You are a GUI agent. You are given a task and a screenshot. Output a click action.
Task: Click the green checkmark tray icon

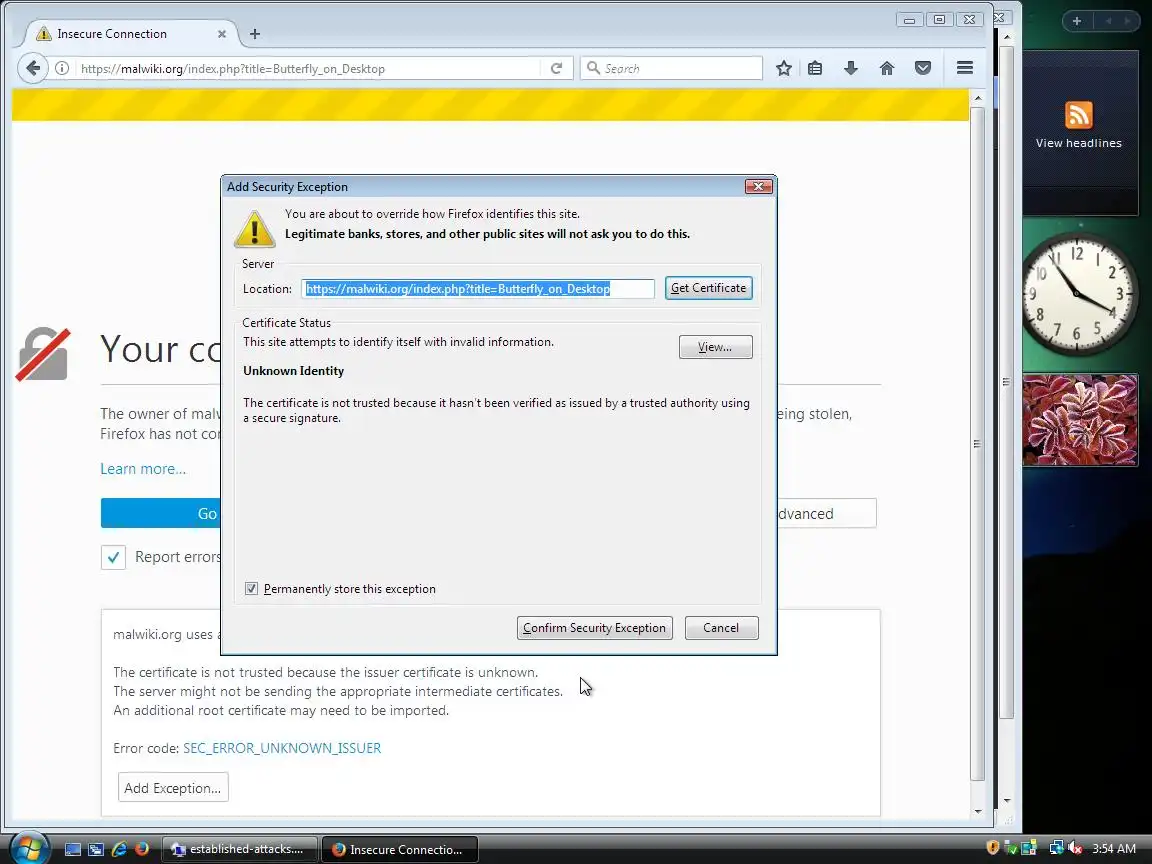click(x=1011, y=849)
